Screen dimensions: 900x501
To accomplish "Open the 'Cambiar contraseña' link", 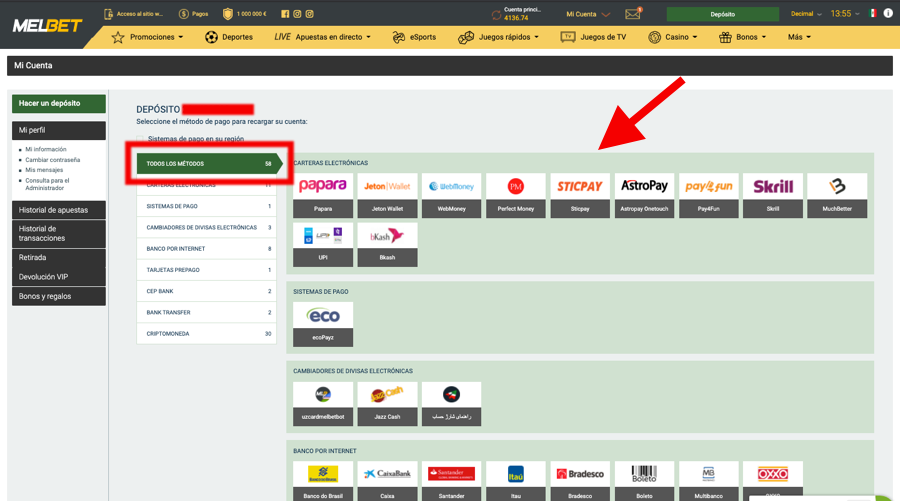I will [52, 160].
